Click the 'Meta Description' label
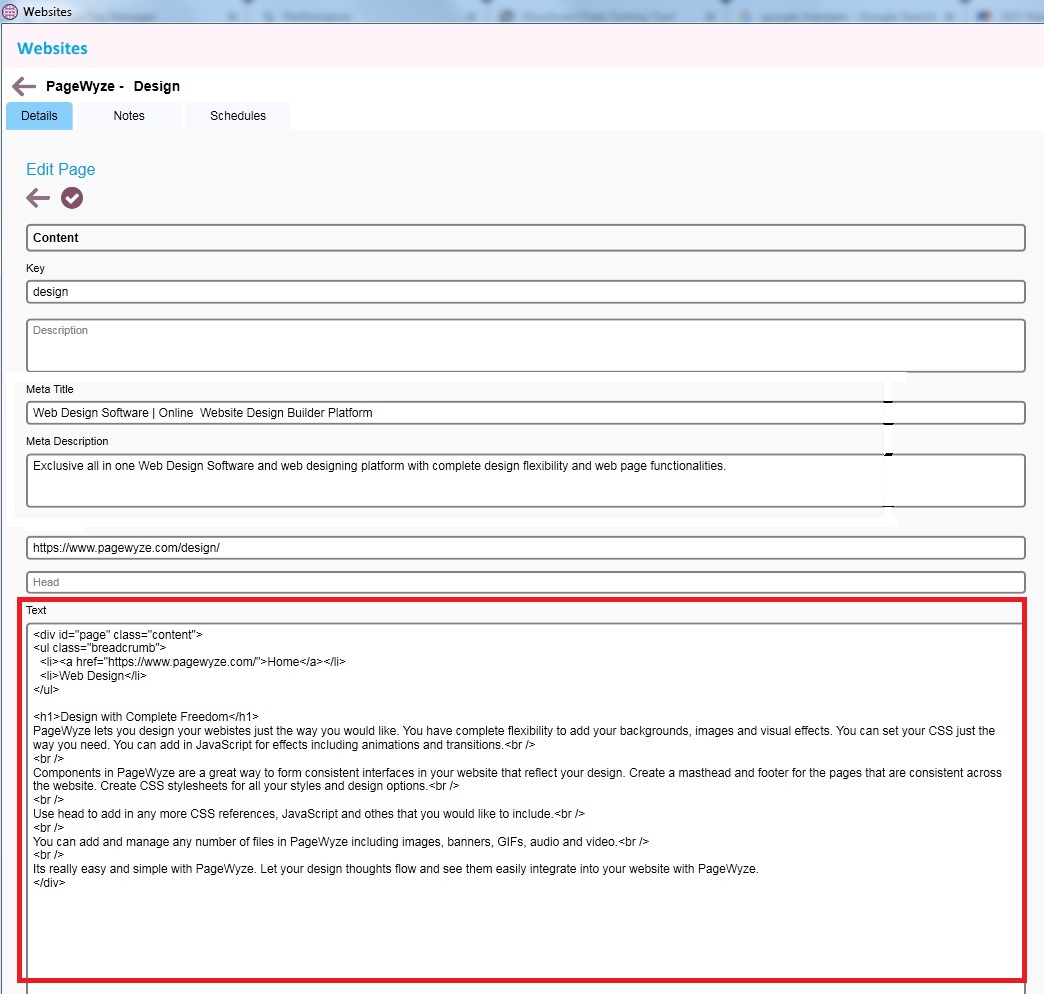This screenshot has height=994, width=1044. pos(67,441)
